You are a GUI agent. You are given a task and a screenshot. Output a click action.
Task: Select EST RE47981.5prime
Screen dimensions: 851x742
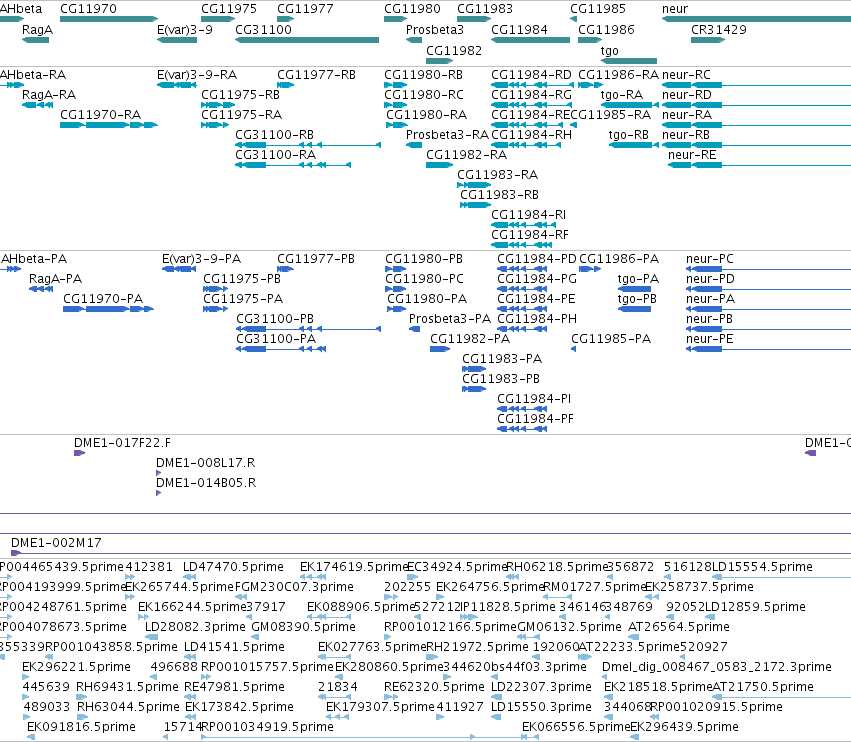point(190,697)
